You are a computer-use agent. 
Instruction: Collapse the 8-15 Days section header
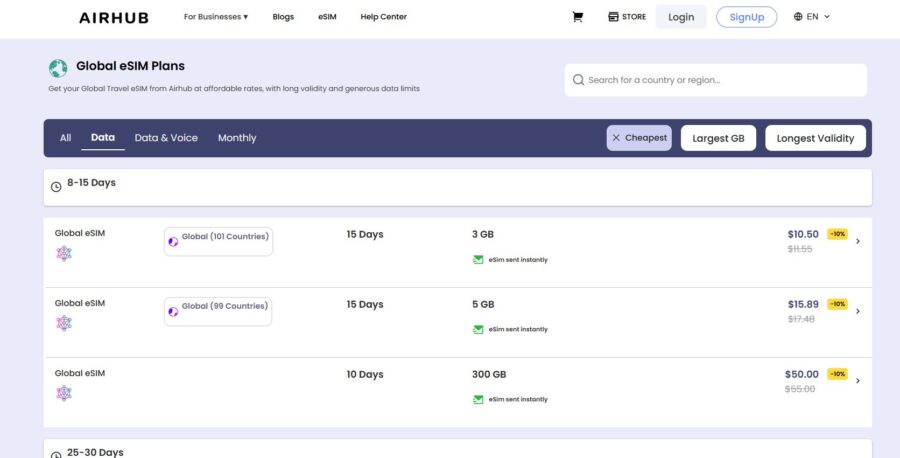coord(457,187)
